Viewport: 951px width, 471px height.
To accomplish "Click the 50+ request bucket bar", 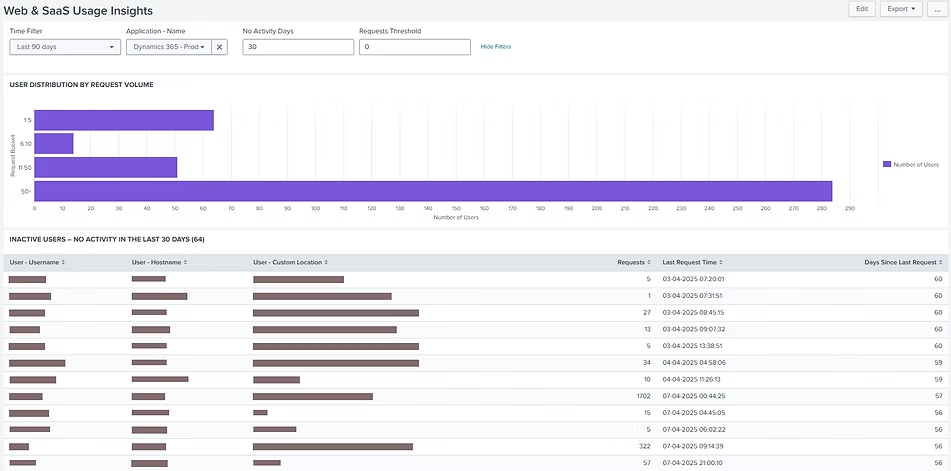I will [x=433, y=191].
